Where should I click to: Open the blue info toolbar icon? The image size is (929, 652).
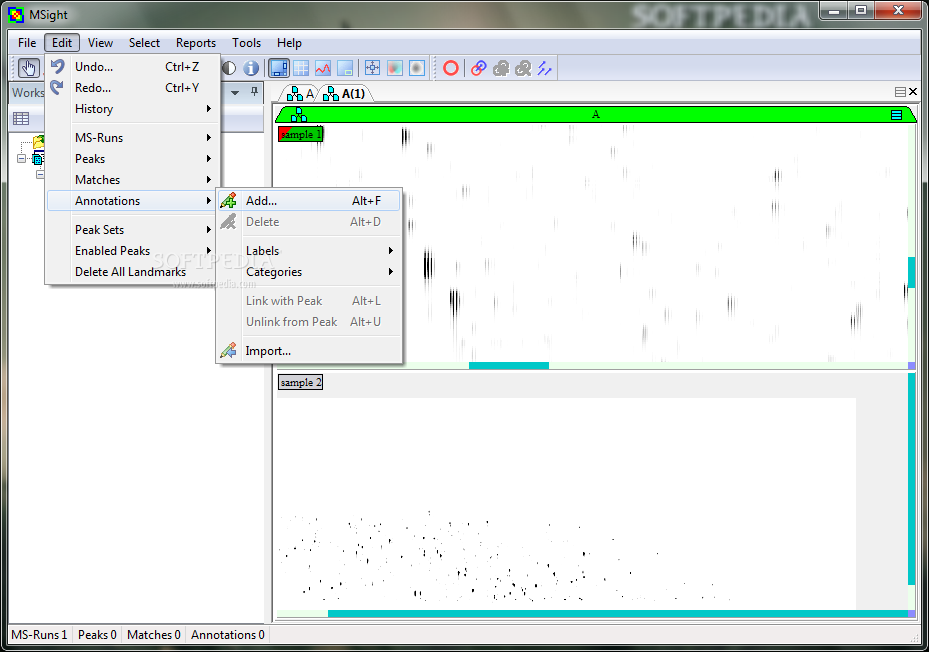(x=251, y=68)
